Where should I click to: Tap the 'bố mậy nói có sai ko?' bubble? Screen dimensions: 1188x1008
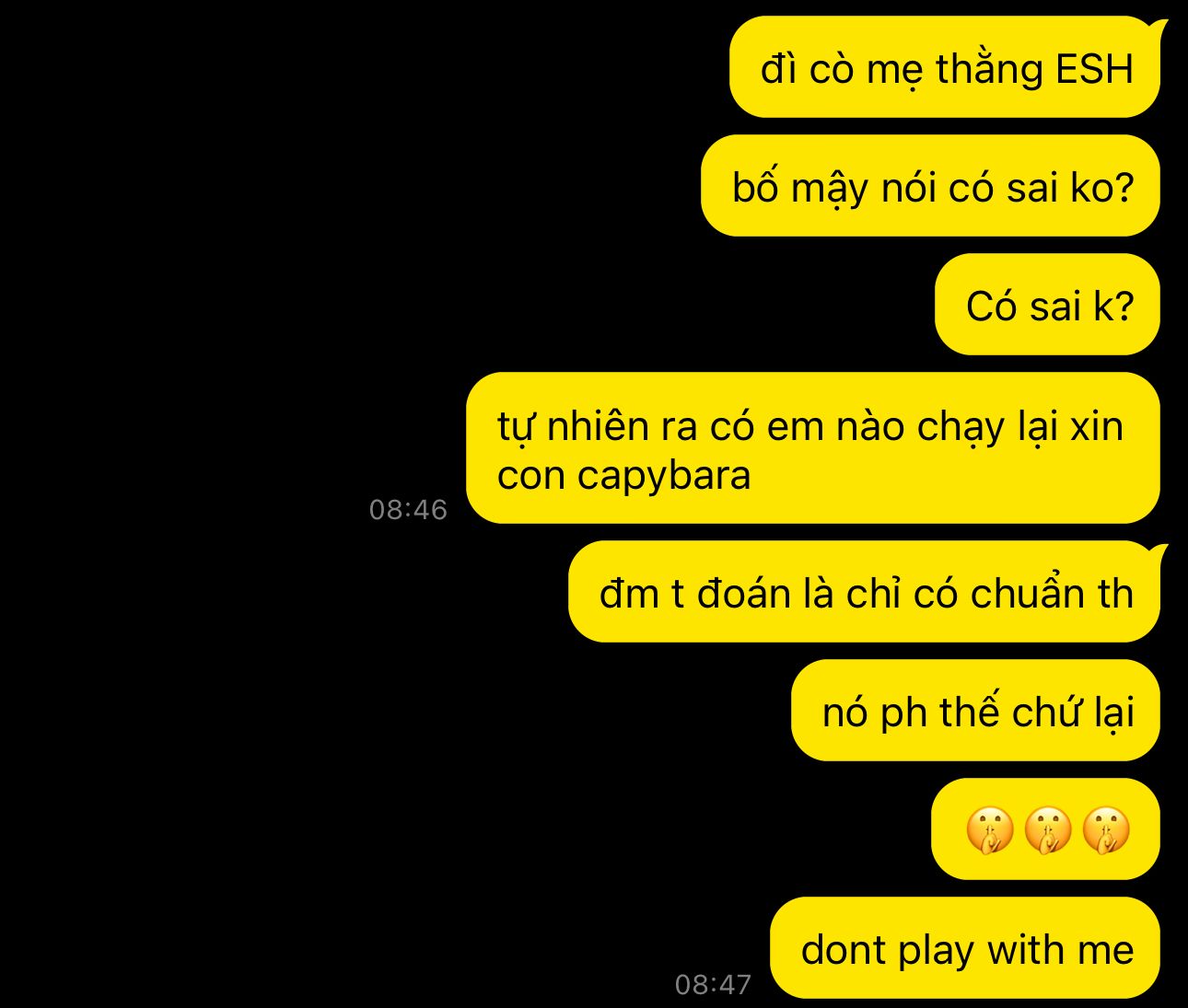click(x=930, y=186)
